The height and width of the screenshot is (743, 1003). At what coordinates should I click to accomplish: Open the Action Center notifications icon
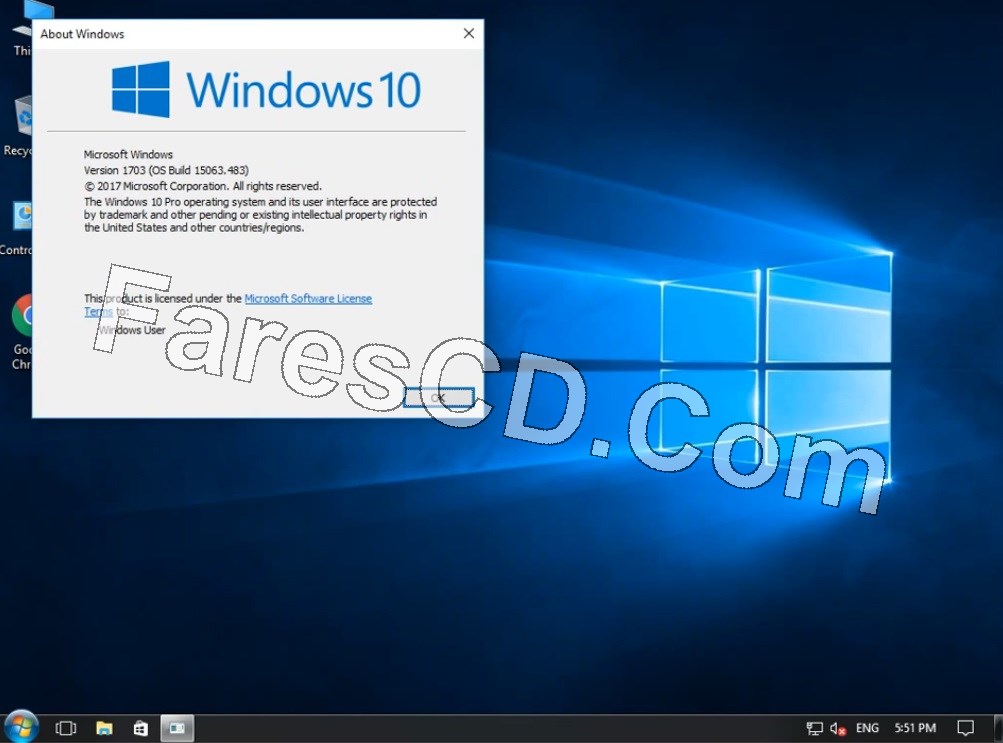[965, 728]
